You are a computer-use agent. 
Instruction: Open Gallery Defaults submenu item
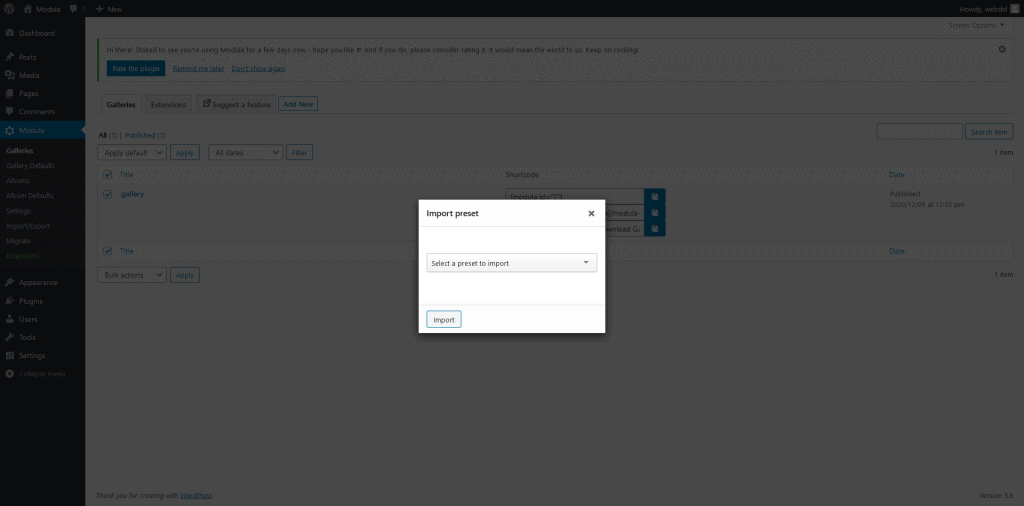(30, 165)
